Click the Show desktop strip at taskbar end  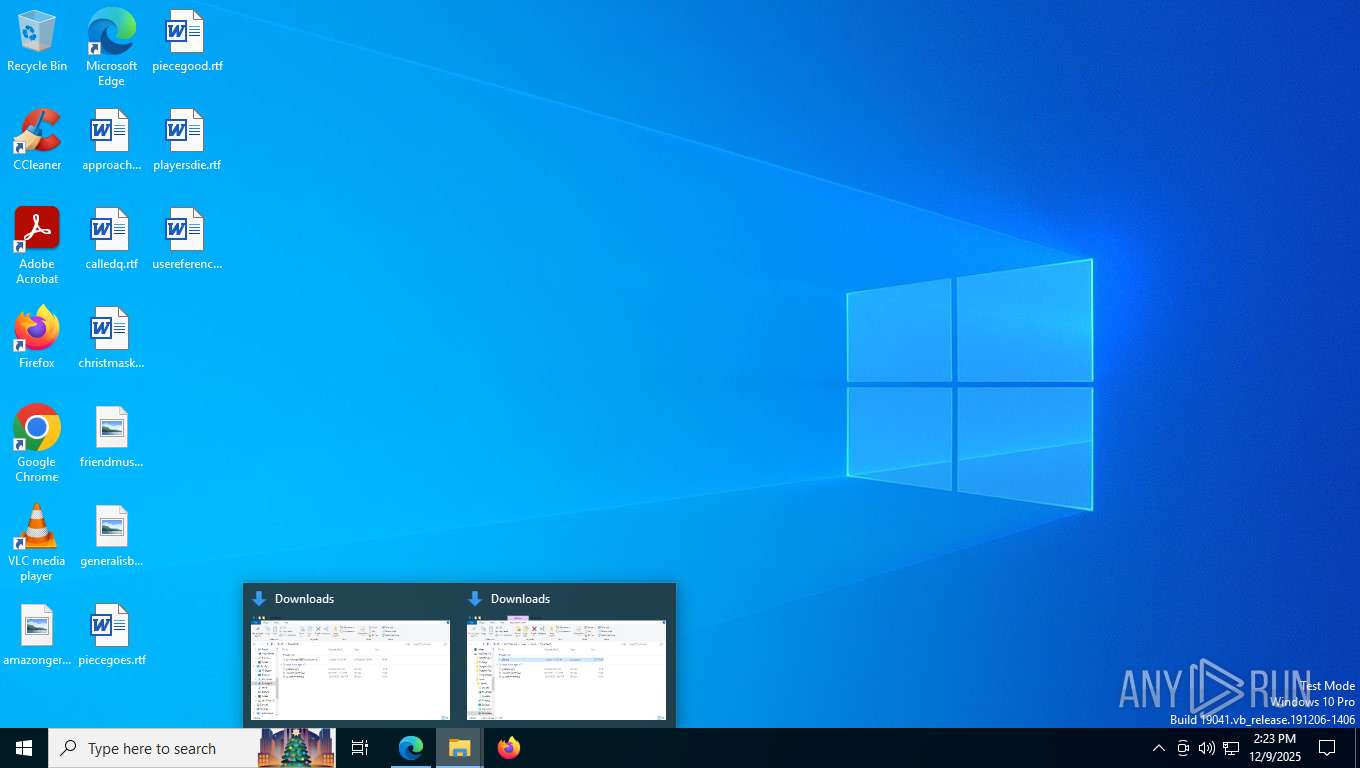(1357, 748)
